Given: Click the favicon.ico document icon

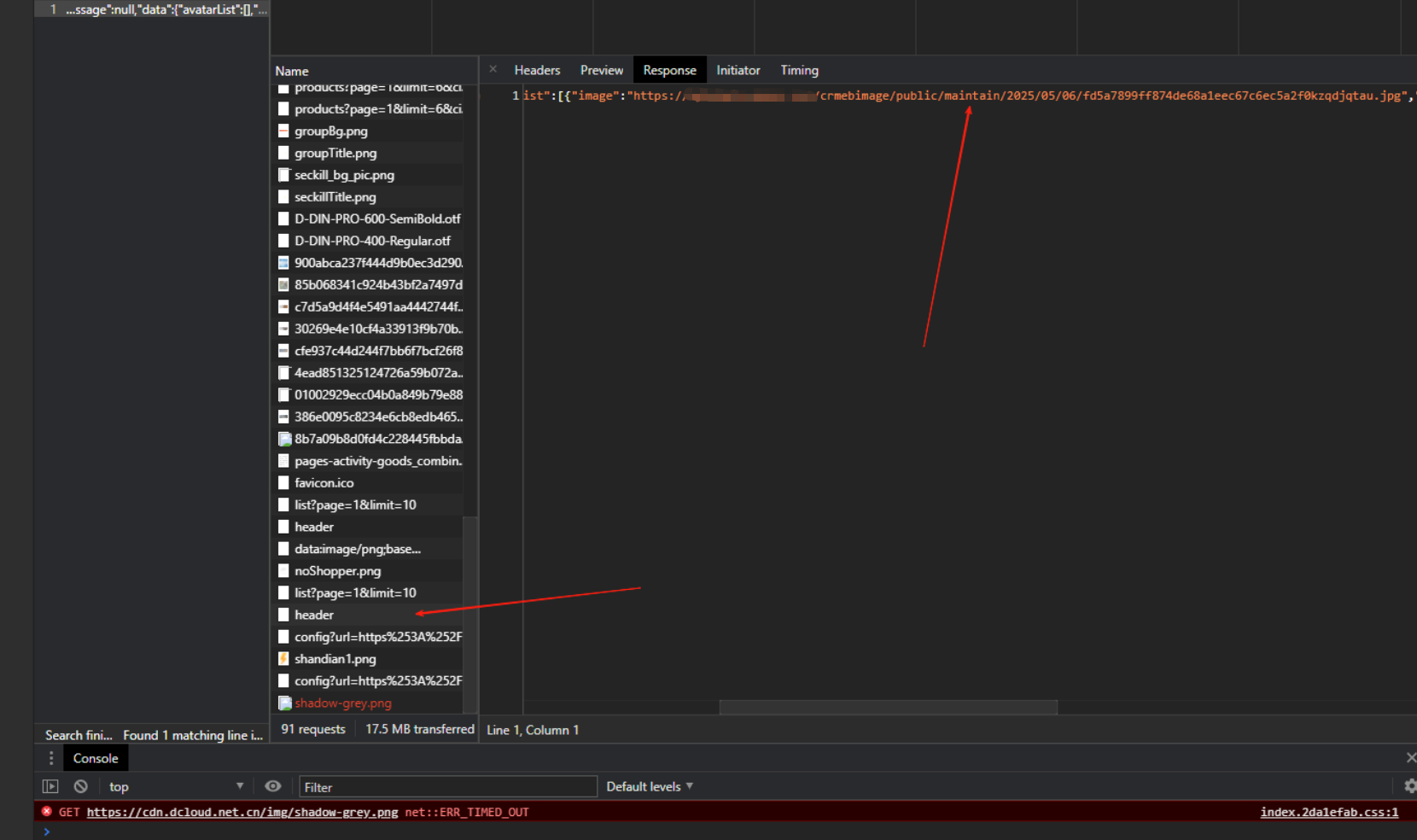Looking at the screenshot, I should pos(284,483).
